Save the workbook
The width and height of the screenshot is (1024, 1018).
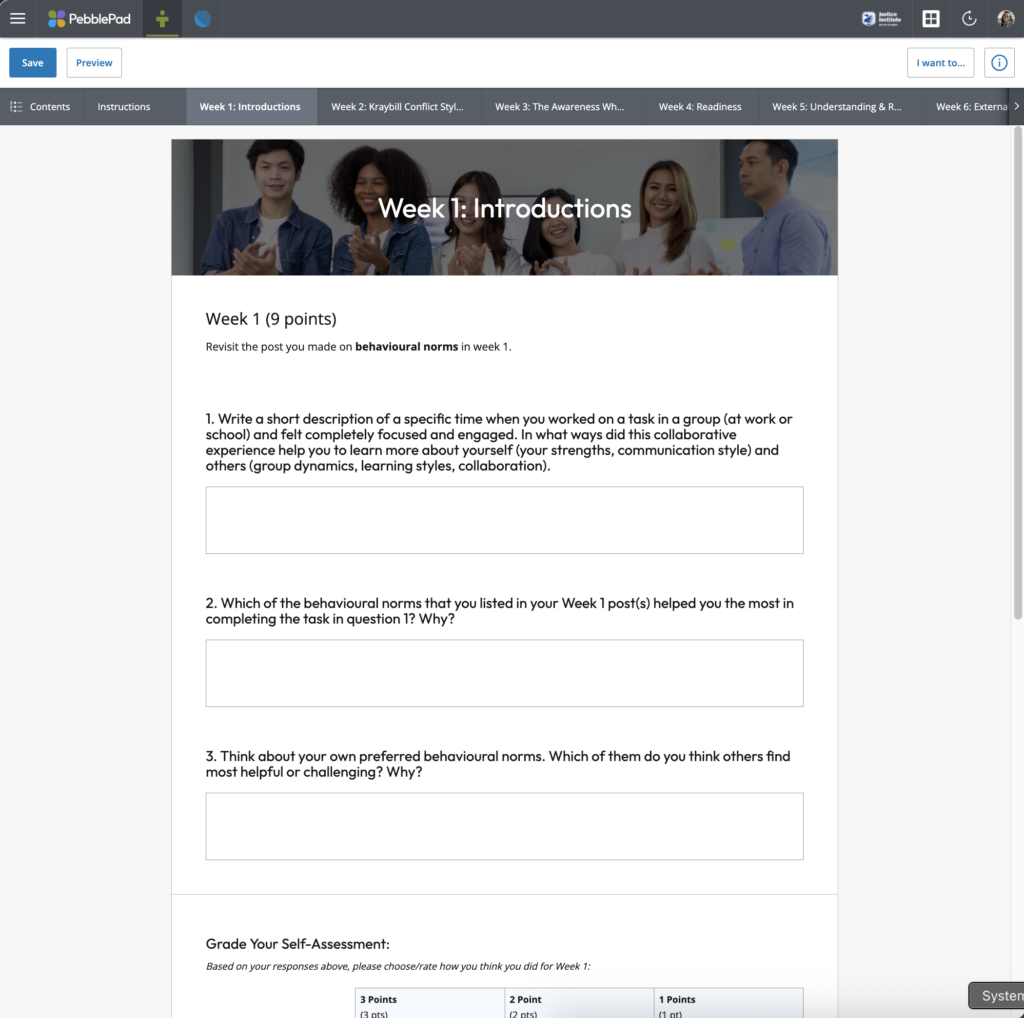(33, 63)
